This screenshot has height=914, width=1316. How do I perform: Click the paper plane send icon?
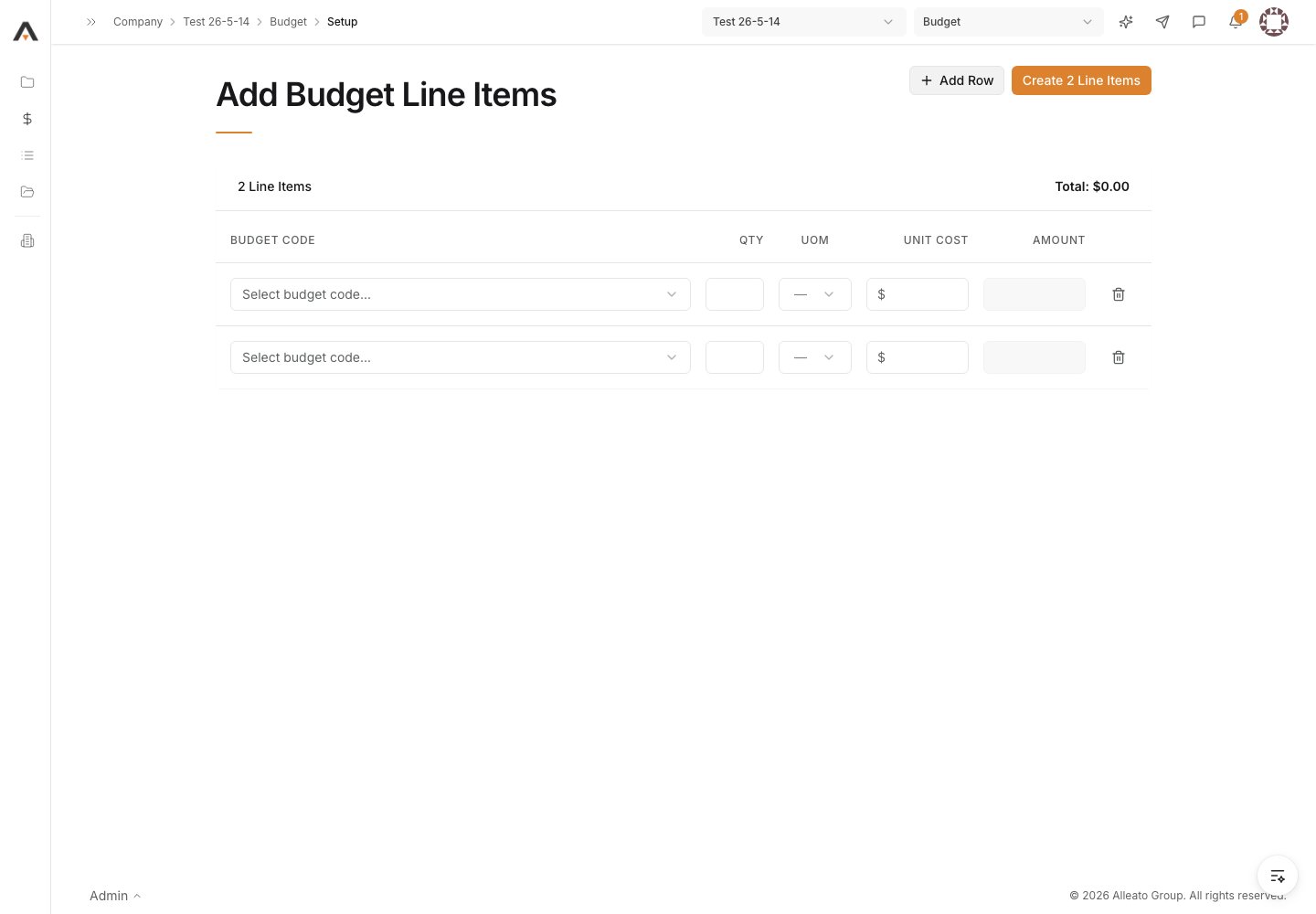1162,22
